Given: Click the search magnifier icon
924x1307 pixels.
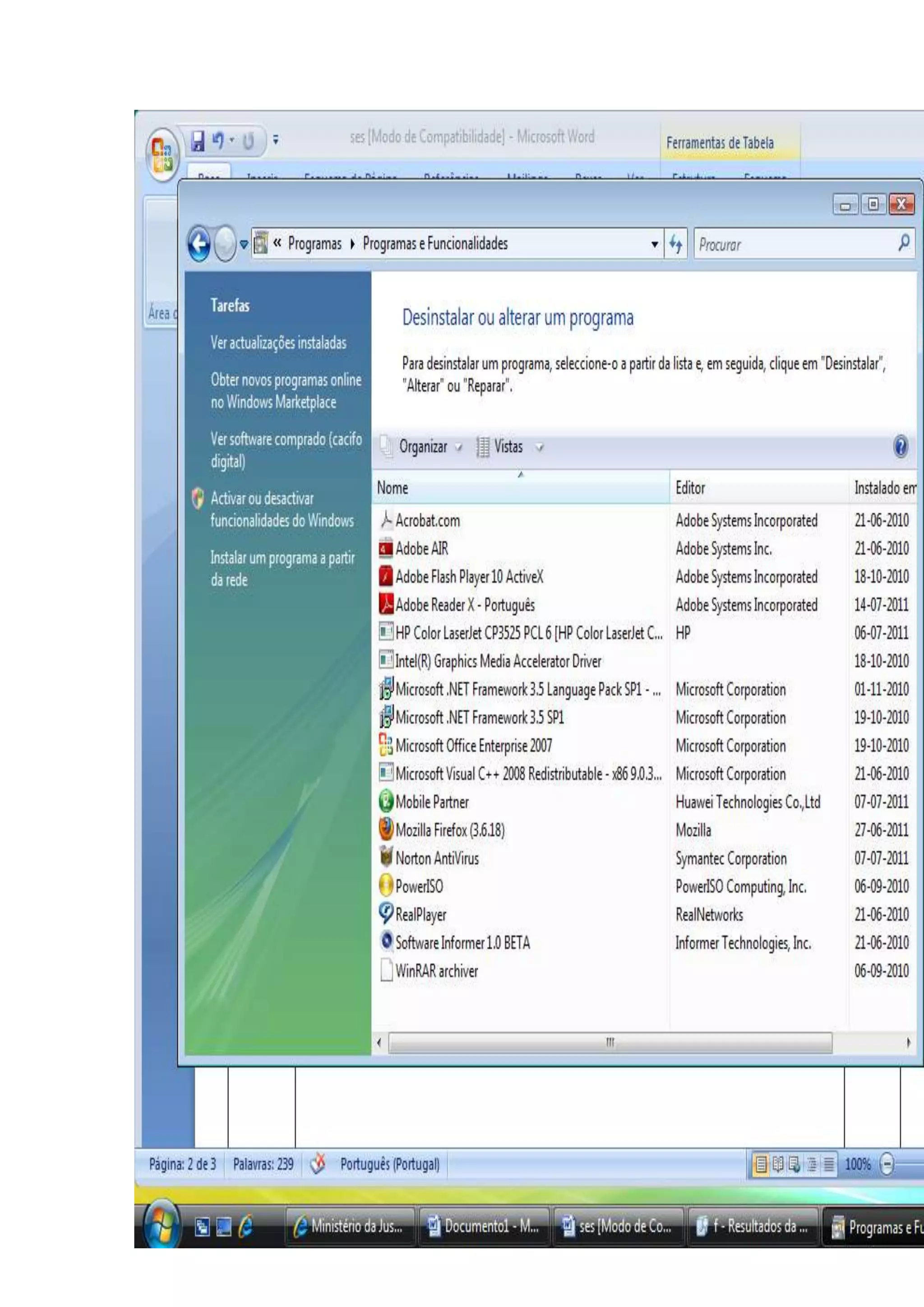Looking at the screenshot, I should [x=904, y=244].
